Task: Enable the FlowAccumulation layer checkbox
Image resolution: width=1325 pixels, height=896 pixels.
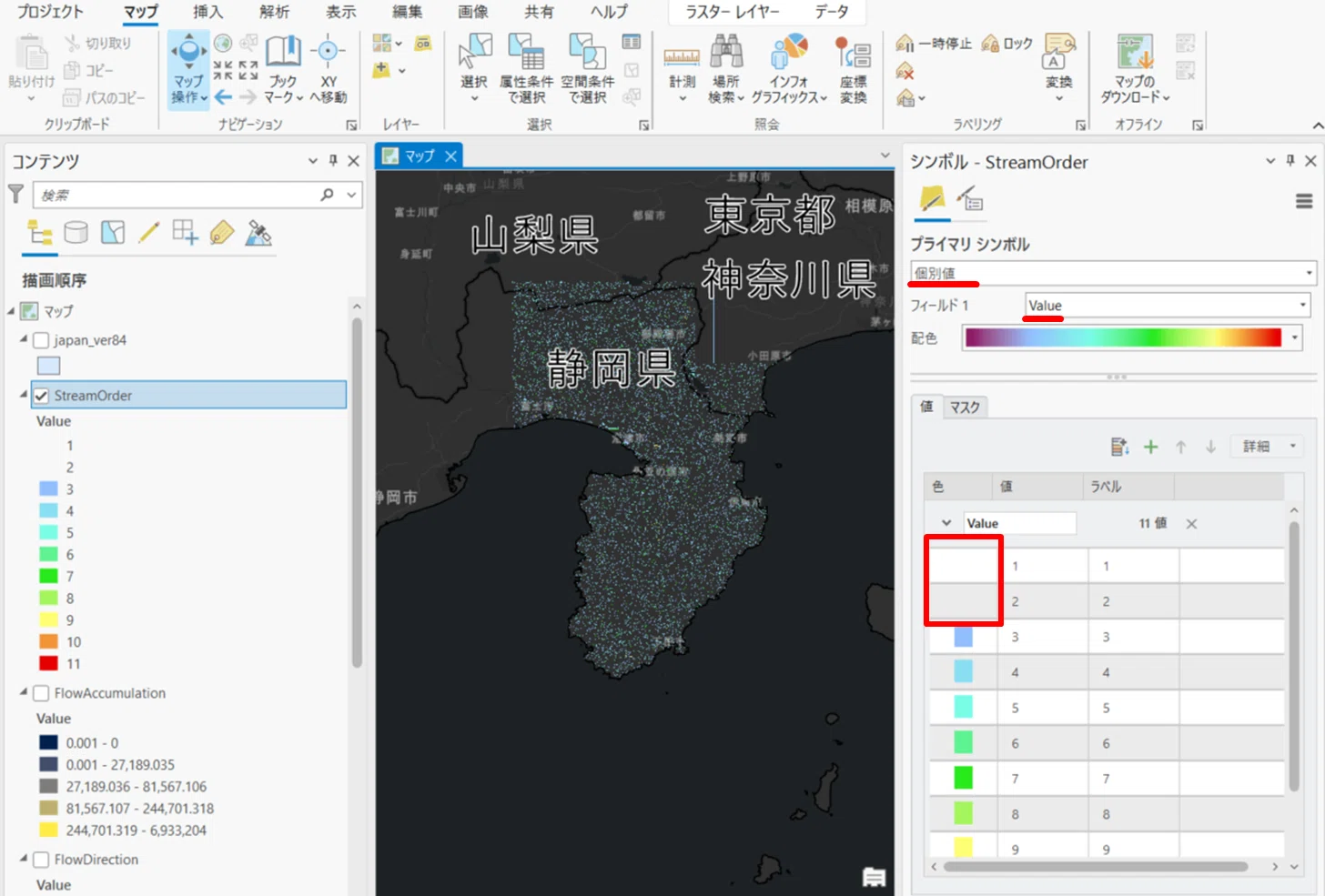Action: coord(41,693)
